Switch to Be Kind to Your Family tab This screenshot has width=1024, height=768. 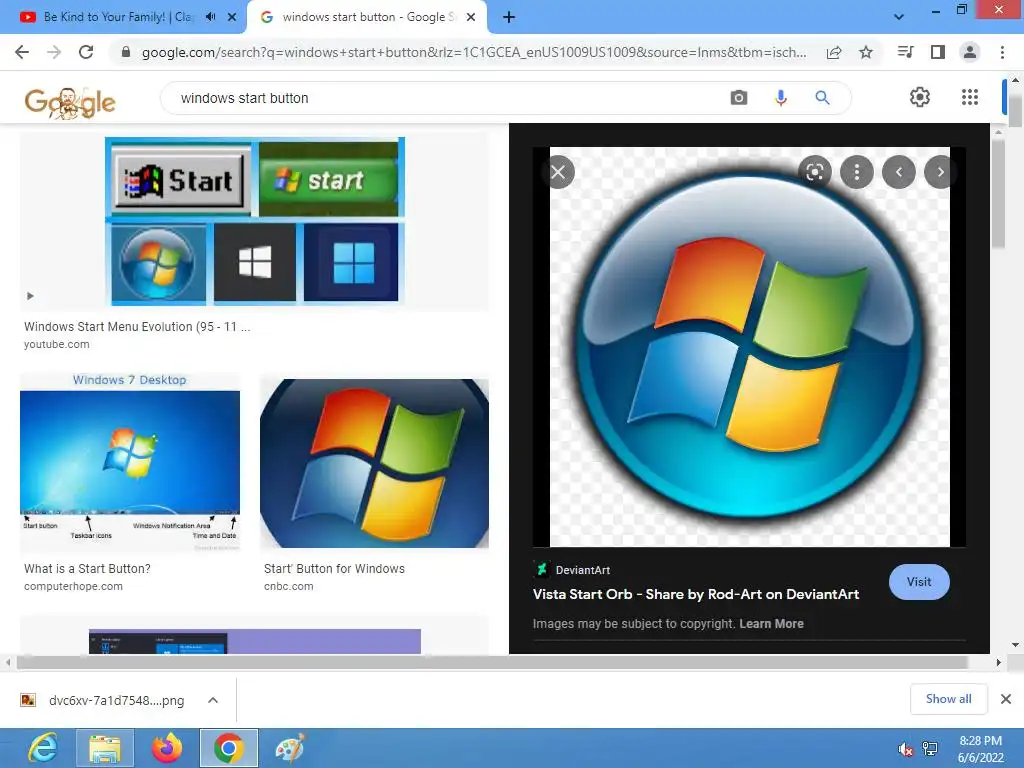tap(118, 17)
